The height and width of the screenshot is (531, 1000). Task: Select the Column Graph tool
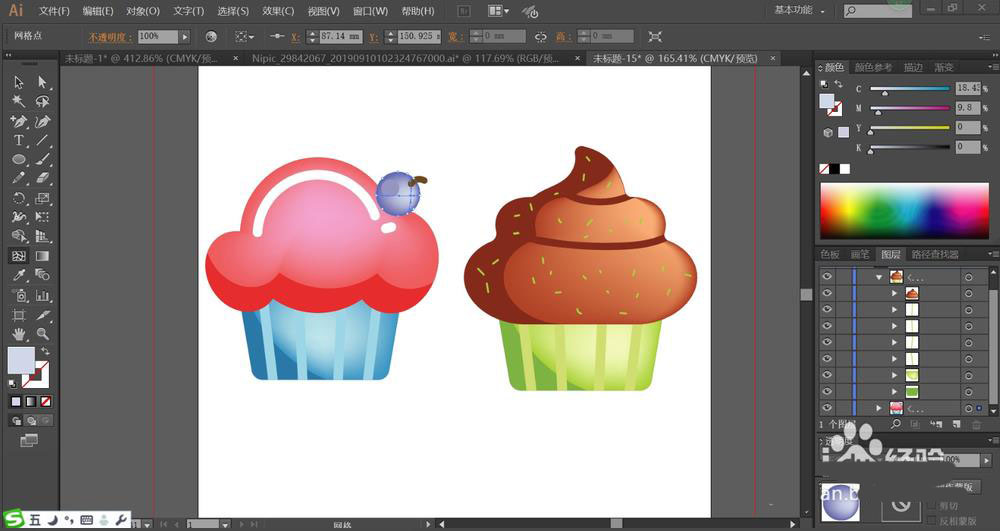(42, 295)
